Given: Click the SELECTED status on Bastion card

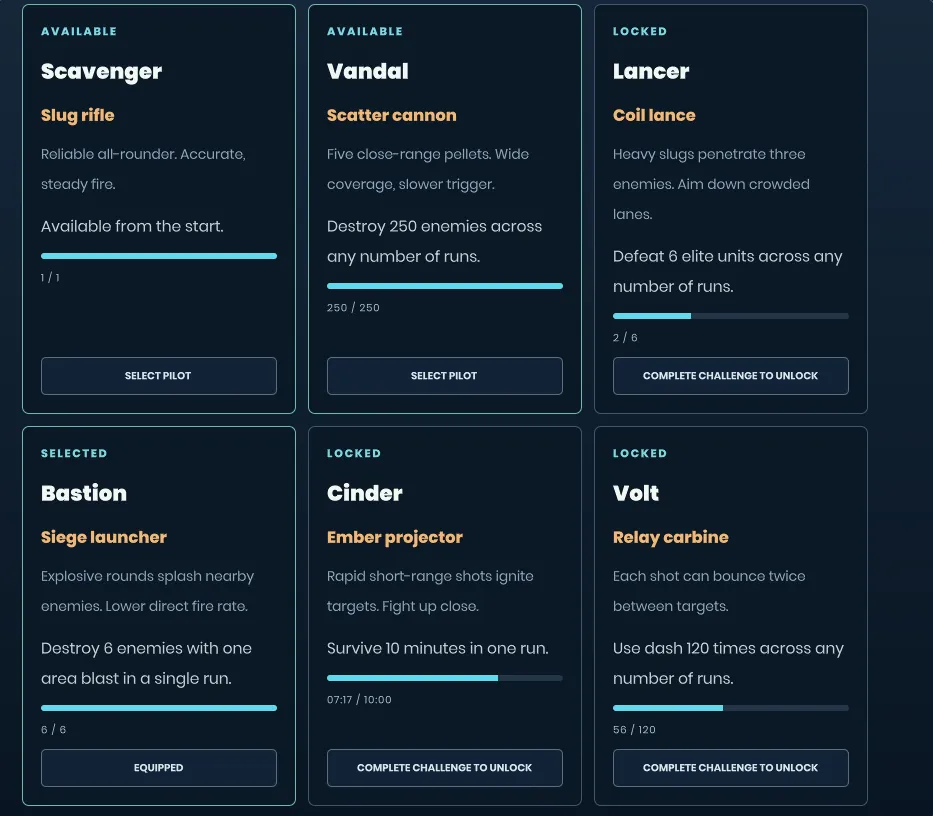Looking at the screenshot, I should coord(74,454).
